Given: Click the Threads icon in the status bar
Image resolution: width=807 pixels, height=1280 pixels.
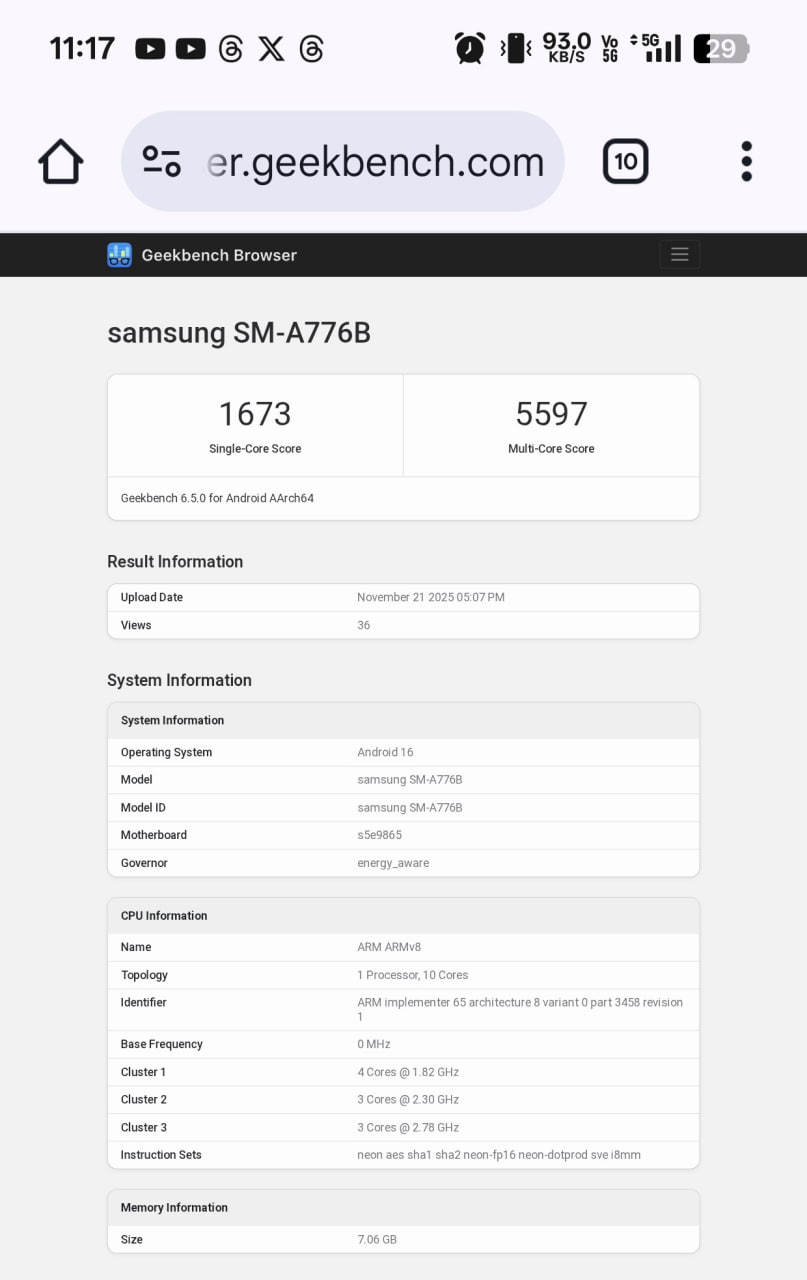Looking at the screenshot, I should (x=231, y=48).
